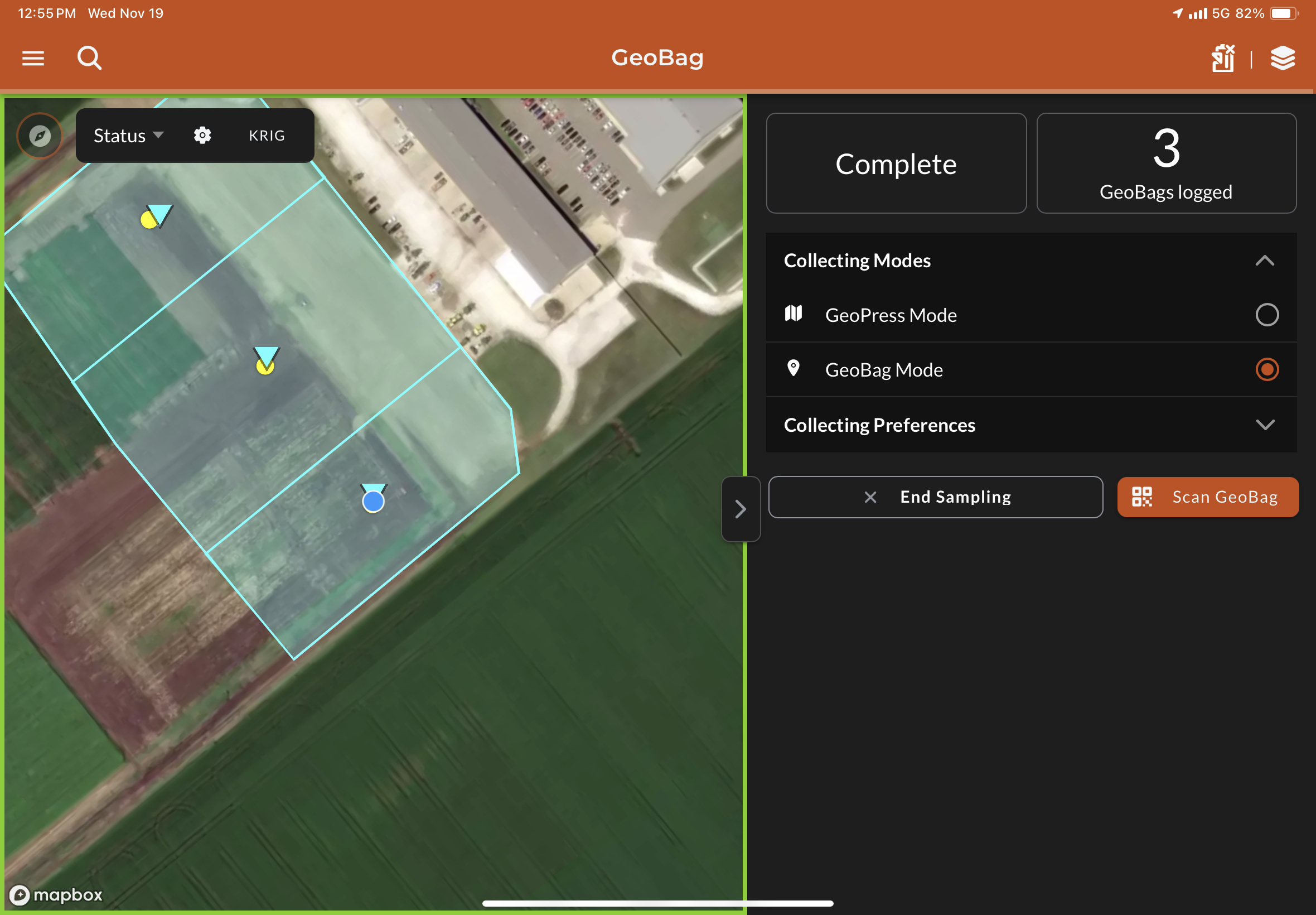1316x915 pixels.
Task: Tap the End Sampling button
Action: (x=936, y=497)
